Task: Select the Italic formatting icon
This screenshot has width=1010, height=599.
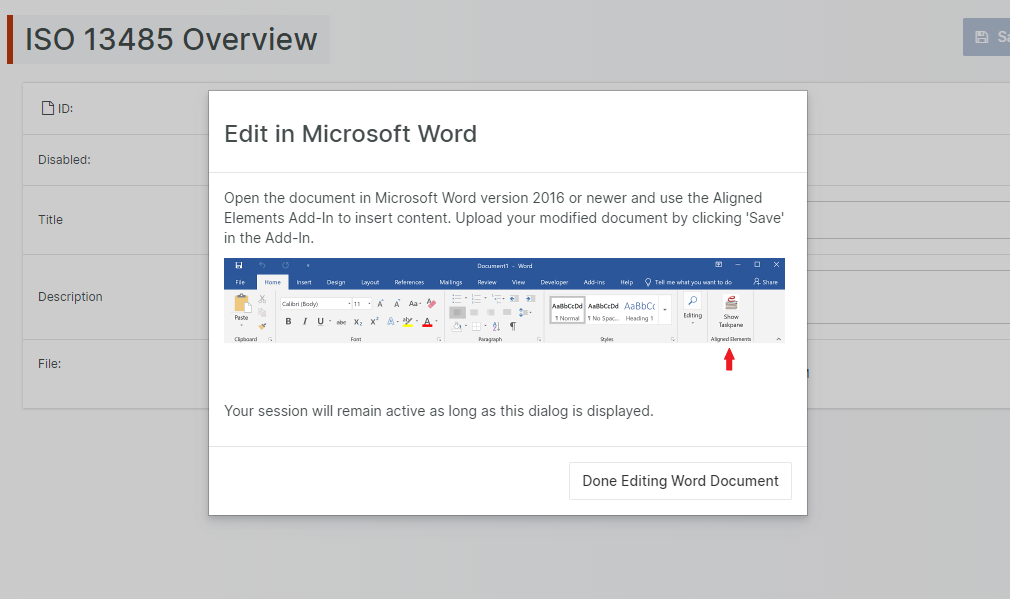Action: 304,322
